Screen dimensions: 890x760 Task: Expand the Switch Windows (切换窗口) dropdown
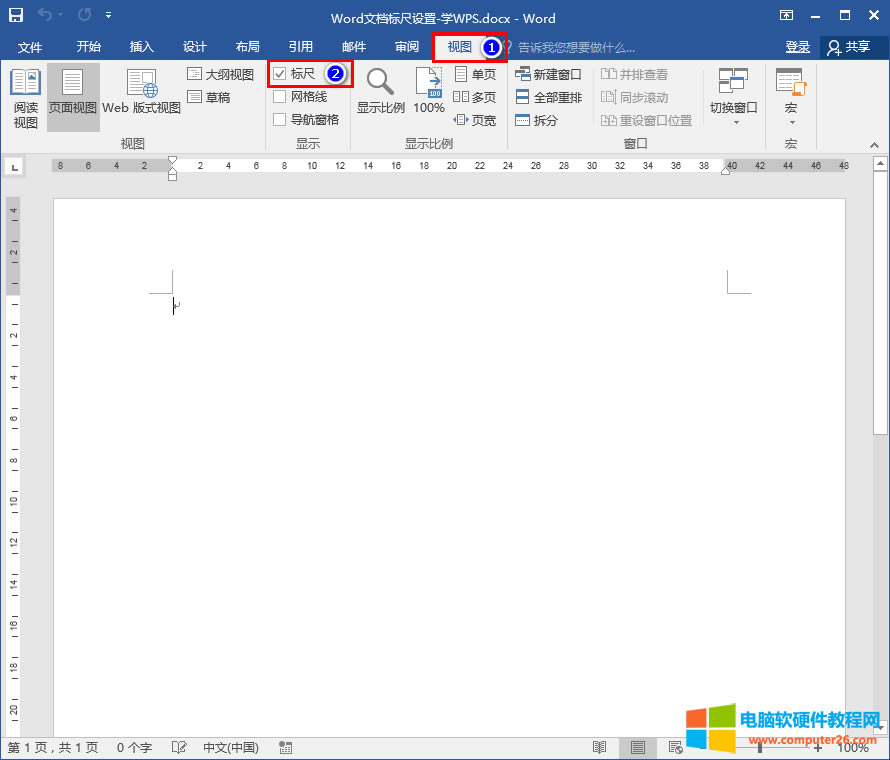[x=733, y=98]
